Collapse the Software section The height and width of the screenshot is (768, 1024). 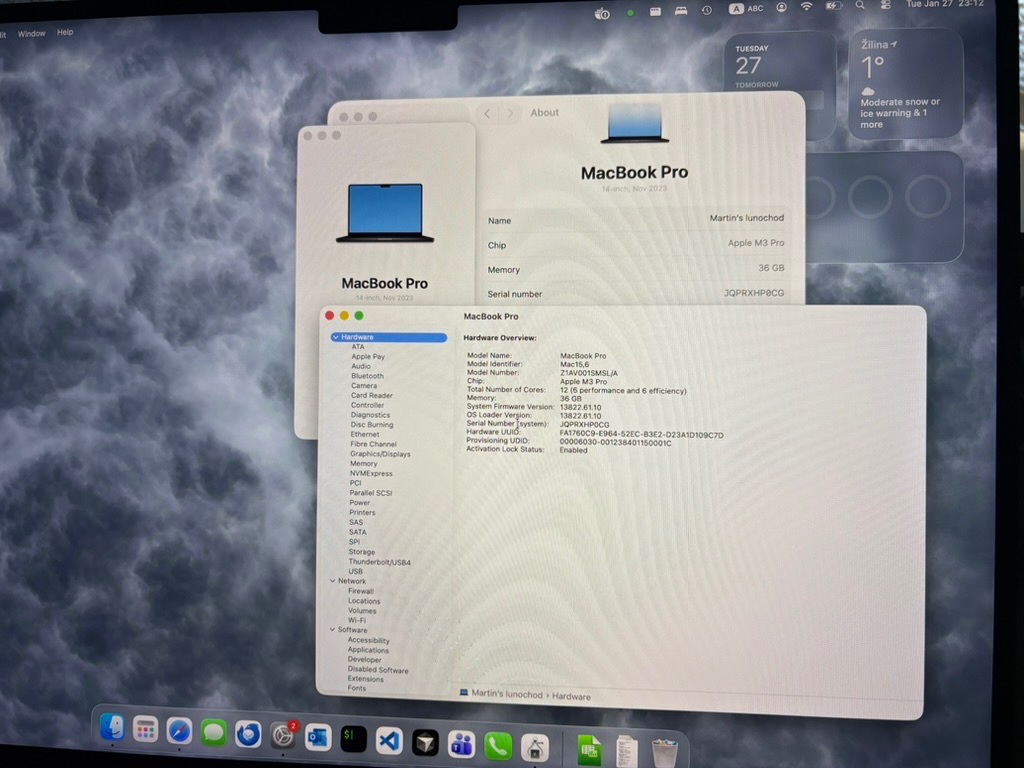[334, 629]
